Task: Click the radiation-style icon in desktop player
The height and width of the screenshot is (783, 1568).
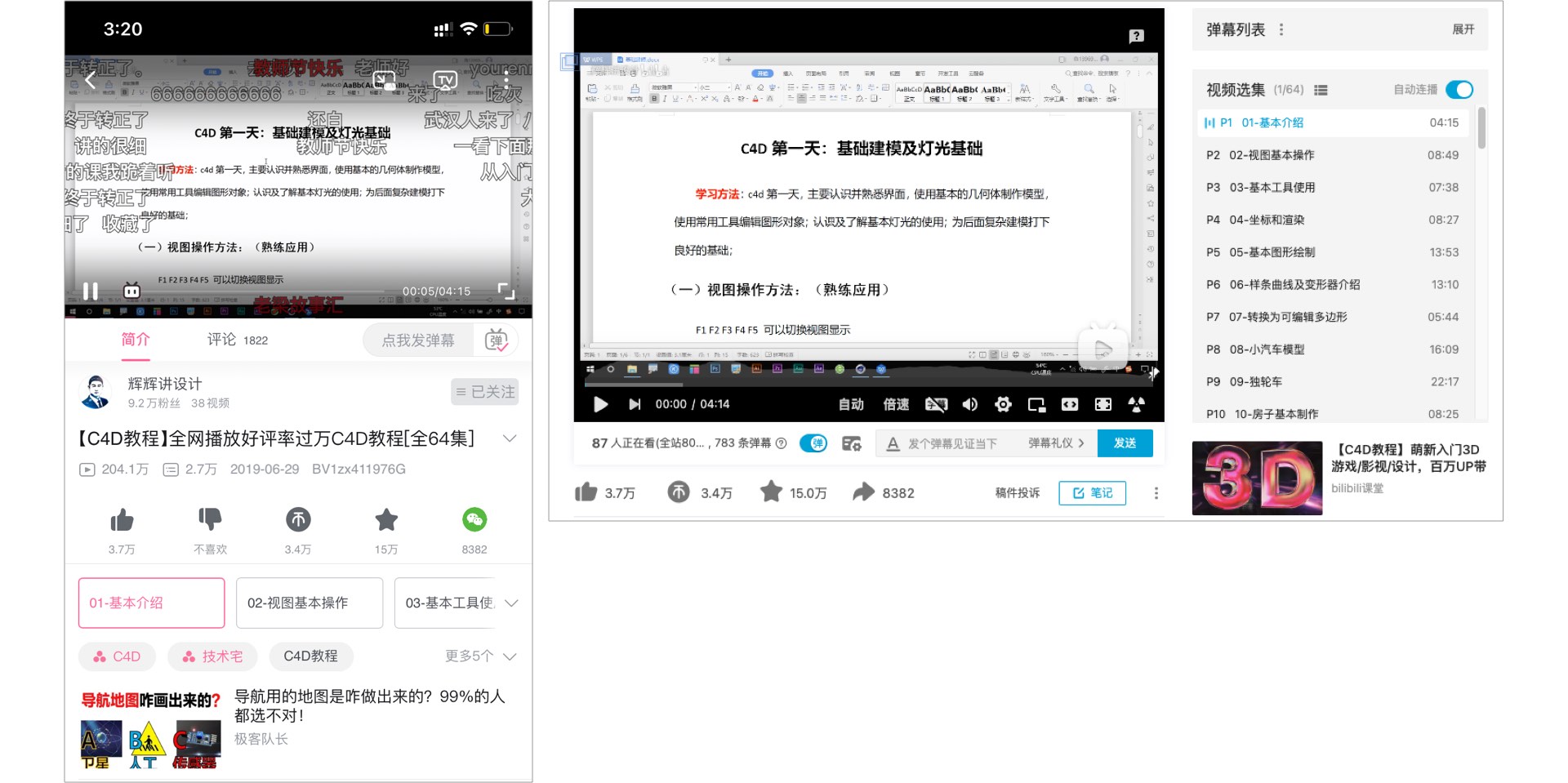Action: coord(1136,404)
